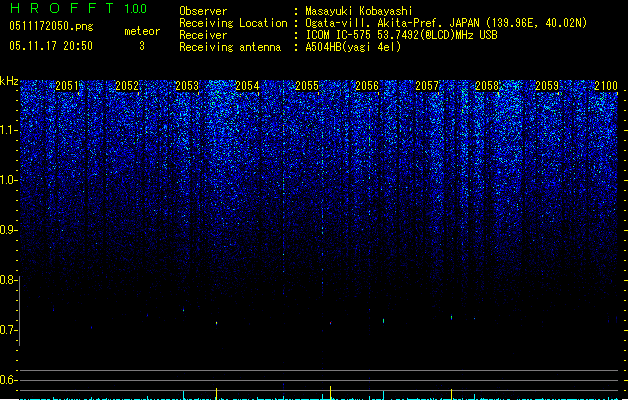Viewport: 629px width, 400px height.
Task: Click the observer name Masayuki Kobayashi
Action: tap(359, 11)
